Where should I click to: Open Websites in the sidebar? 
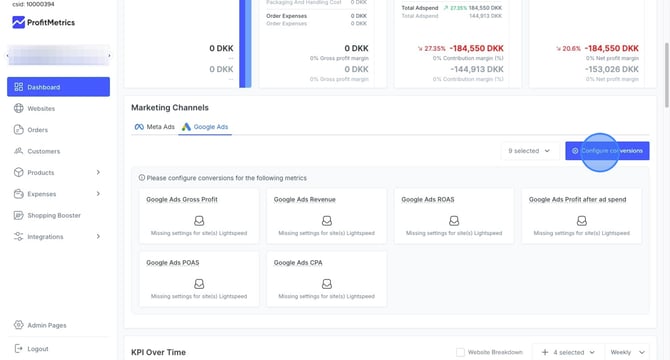click(59, 108)
